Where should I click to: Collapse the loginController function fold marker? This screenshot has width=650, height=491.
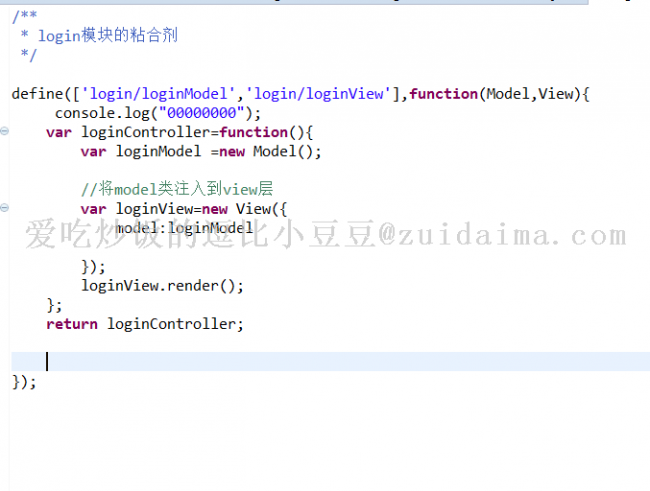(5, 131)
